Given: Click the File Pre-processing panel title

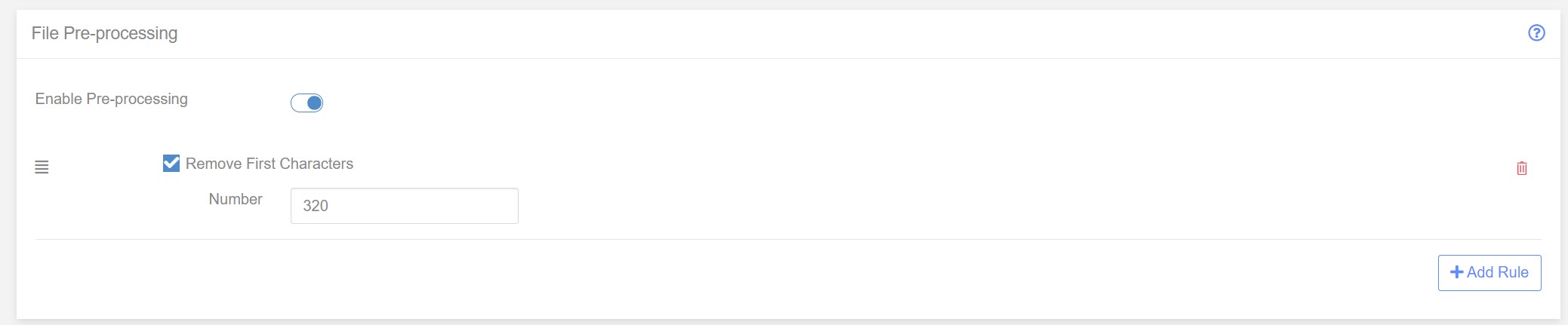Looking at the screenshot, I should [105, 33].
